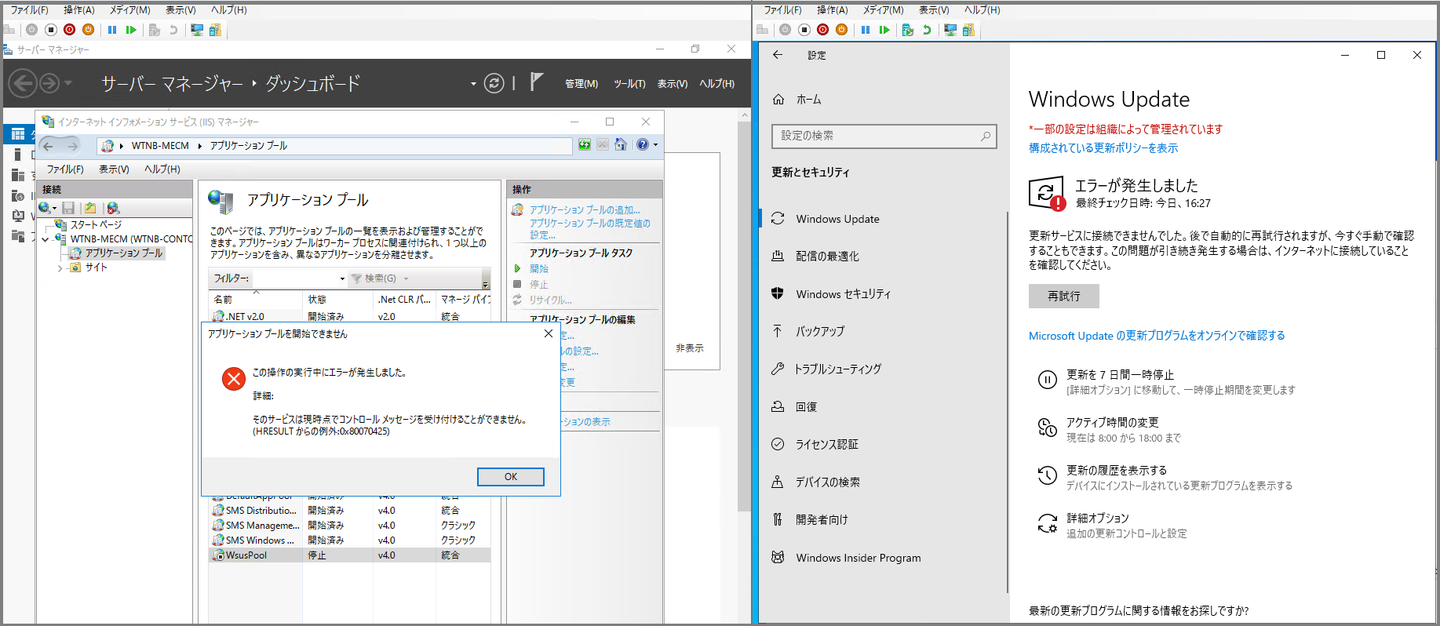Open ファイル(F) menu in left VM window
The image size is (1440, 626).
pos(29,9)
